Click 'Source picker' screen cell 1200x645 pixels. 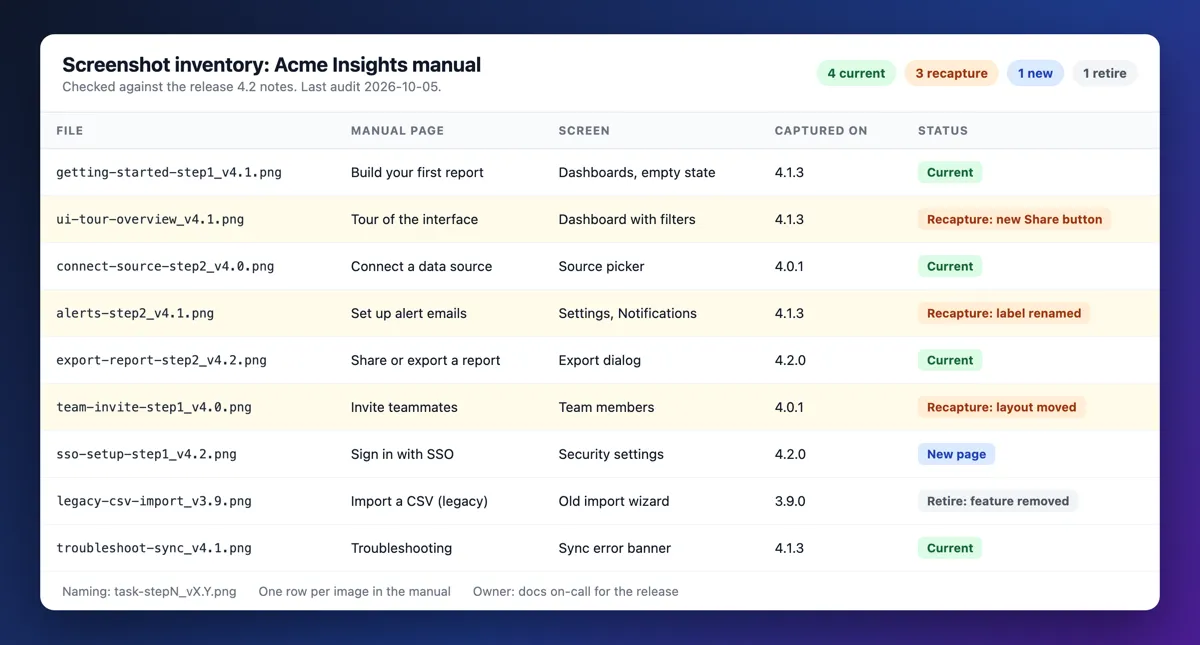[x=602, y=266]
